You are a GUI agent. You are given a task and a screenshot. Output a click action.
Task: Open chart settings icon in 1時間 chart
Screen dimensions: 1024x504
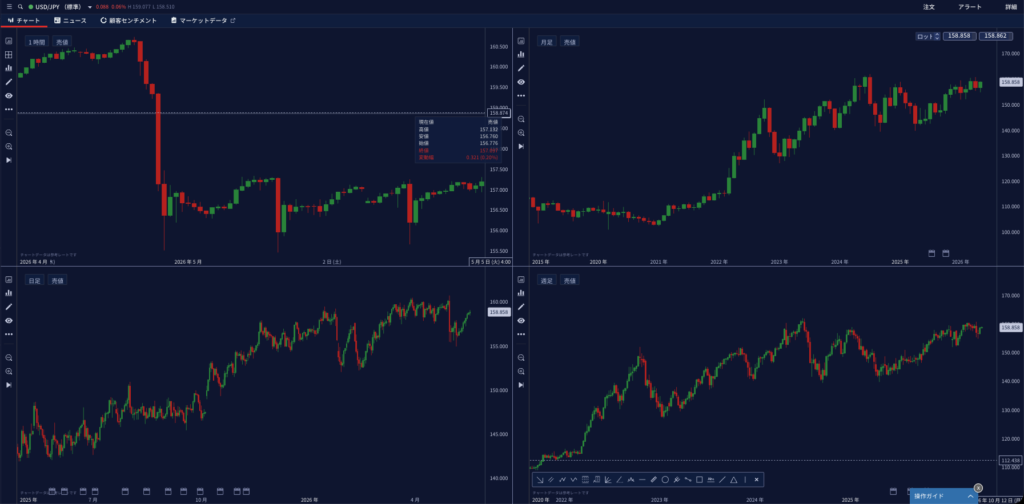click(8, 40)
